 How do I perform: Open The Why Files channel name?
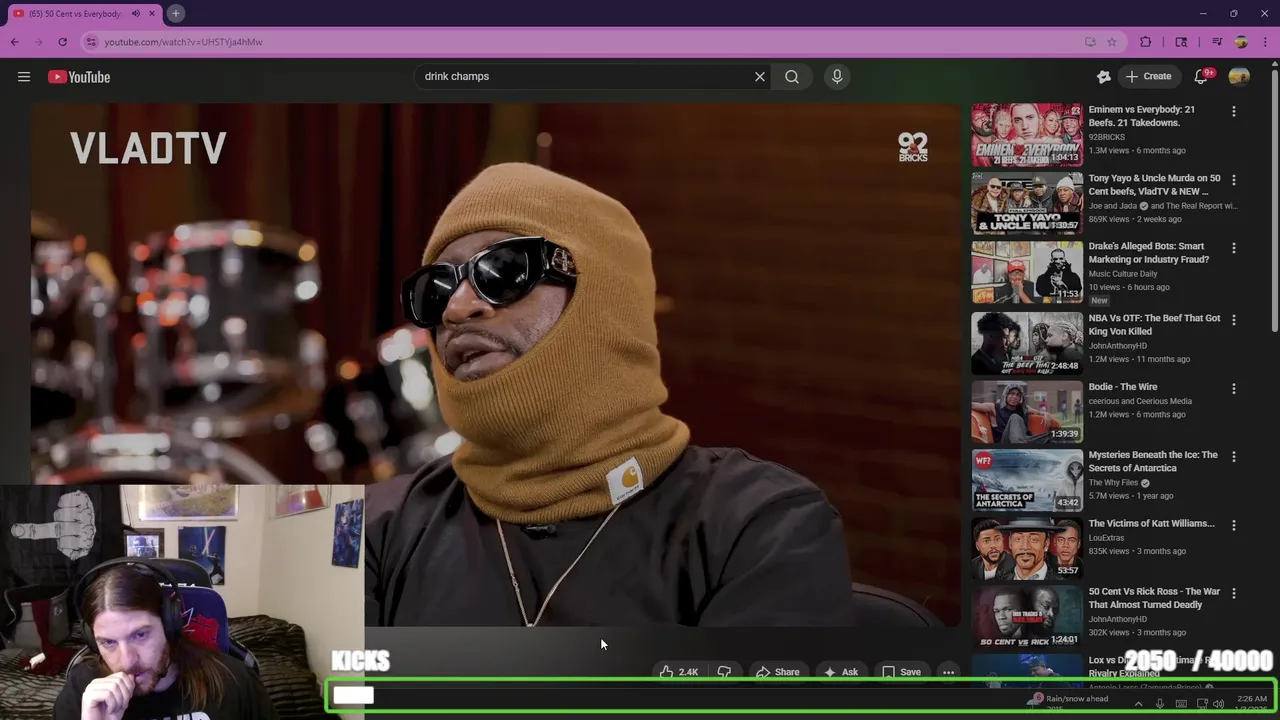1114,483
